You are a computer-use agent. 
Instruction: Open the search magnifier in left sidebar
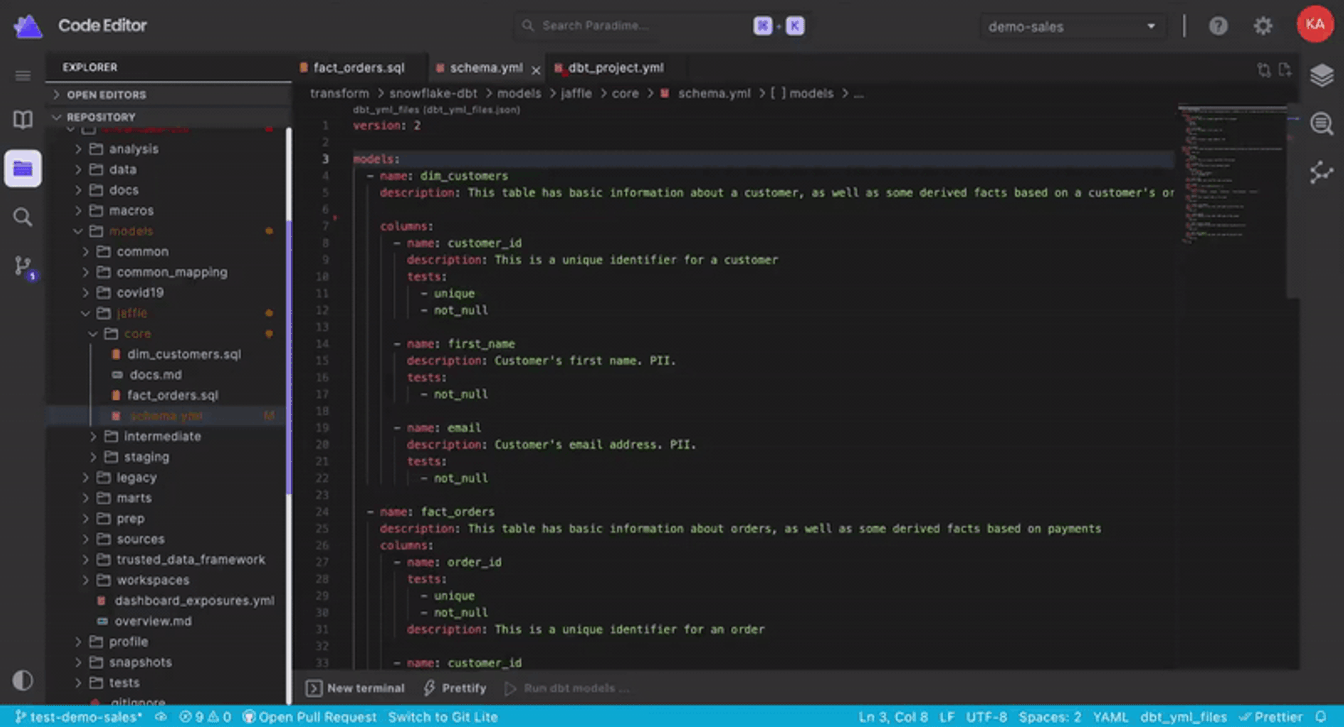tap(22, 217)
